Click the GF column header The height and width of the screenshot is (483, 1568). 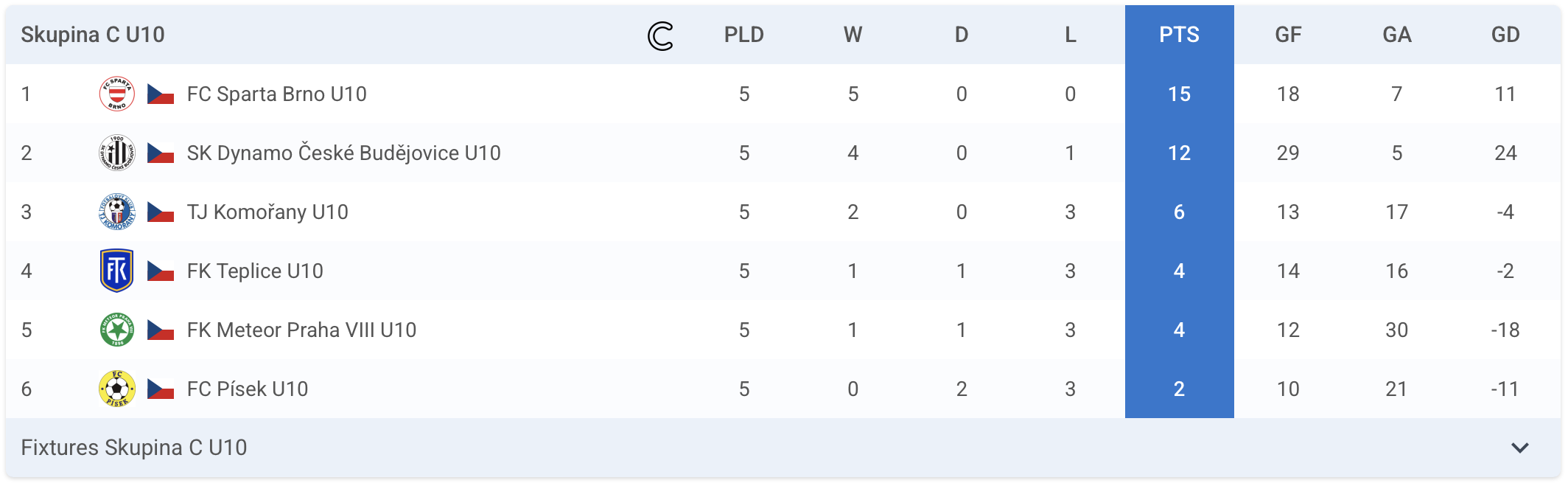pos(1288,35)
